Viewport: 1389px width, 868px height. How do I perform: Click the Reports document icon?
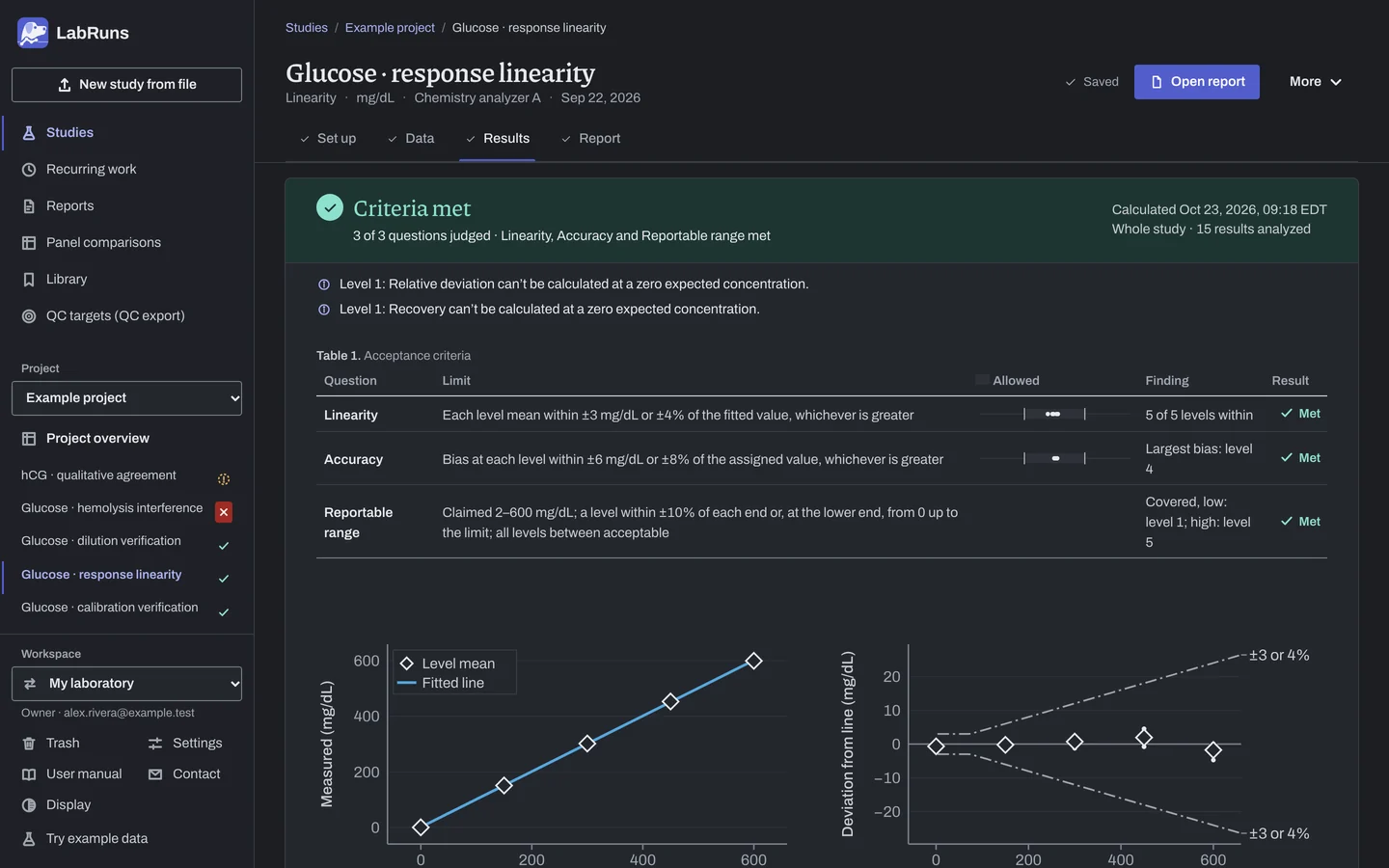pyautogui.click(x=29, y=206)
